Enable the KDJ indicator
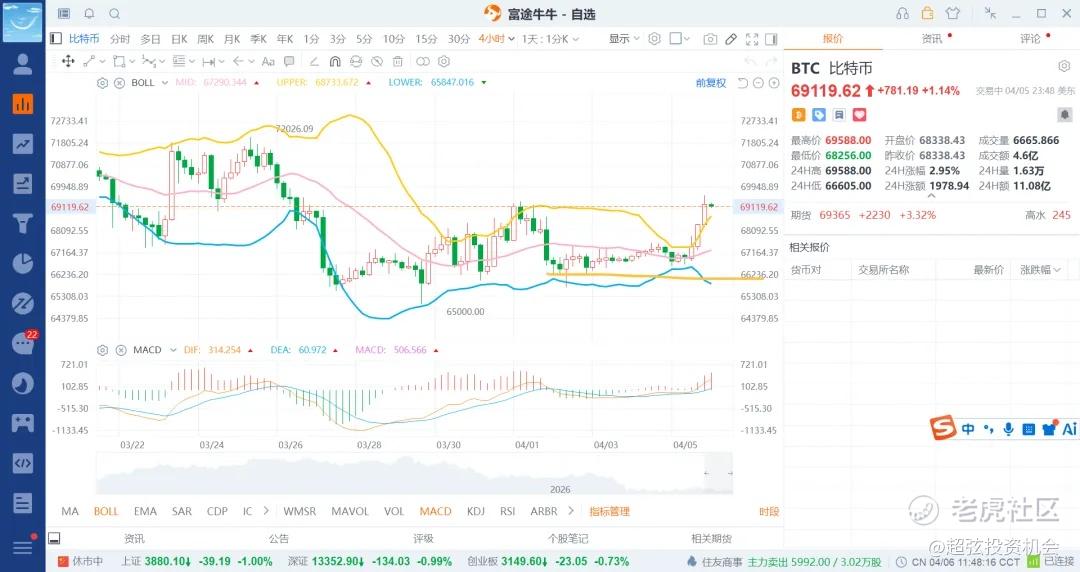Image resolution: width=1080 pixels, height=572 pixels. (x=475, y=511)
